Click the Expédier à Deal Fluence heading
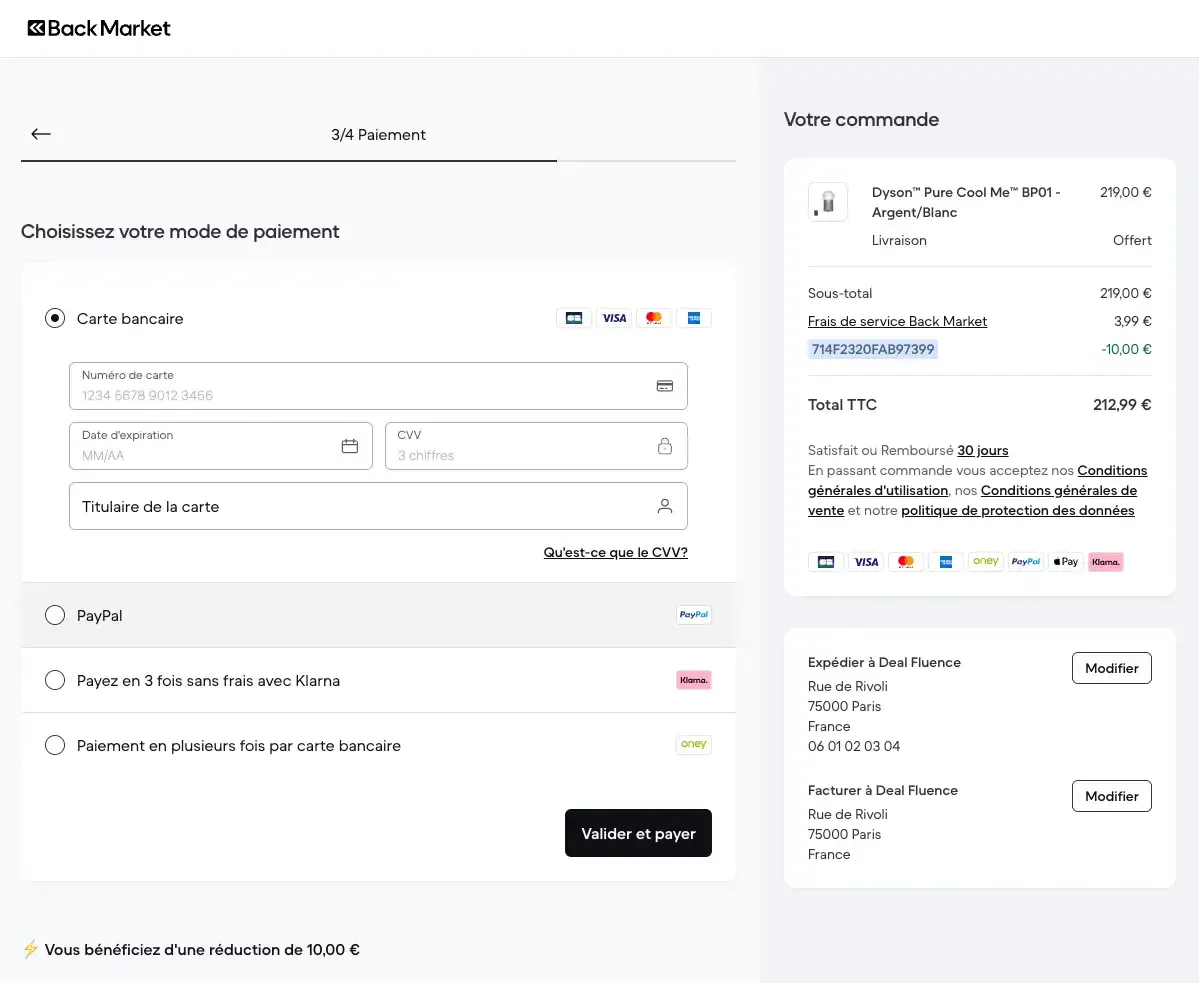 [x=884, y=662]
